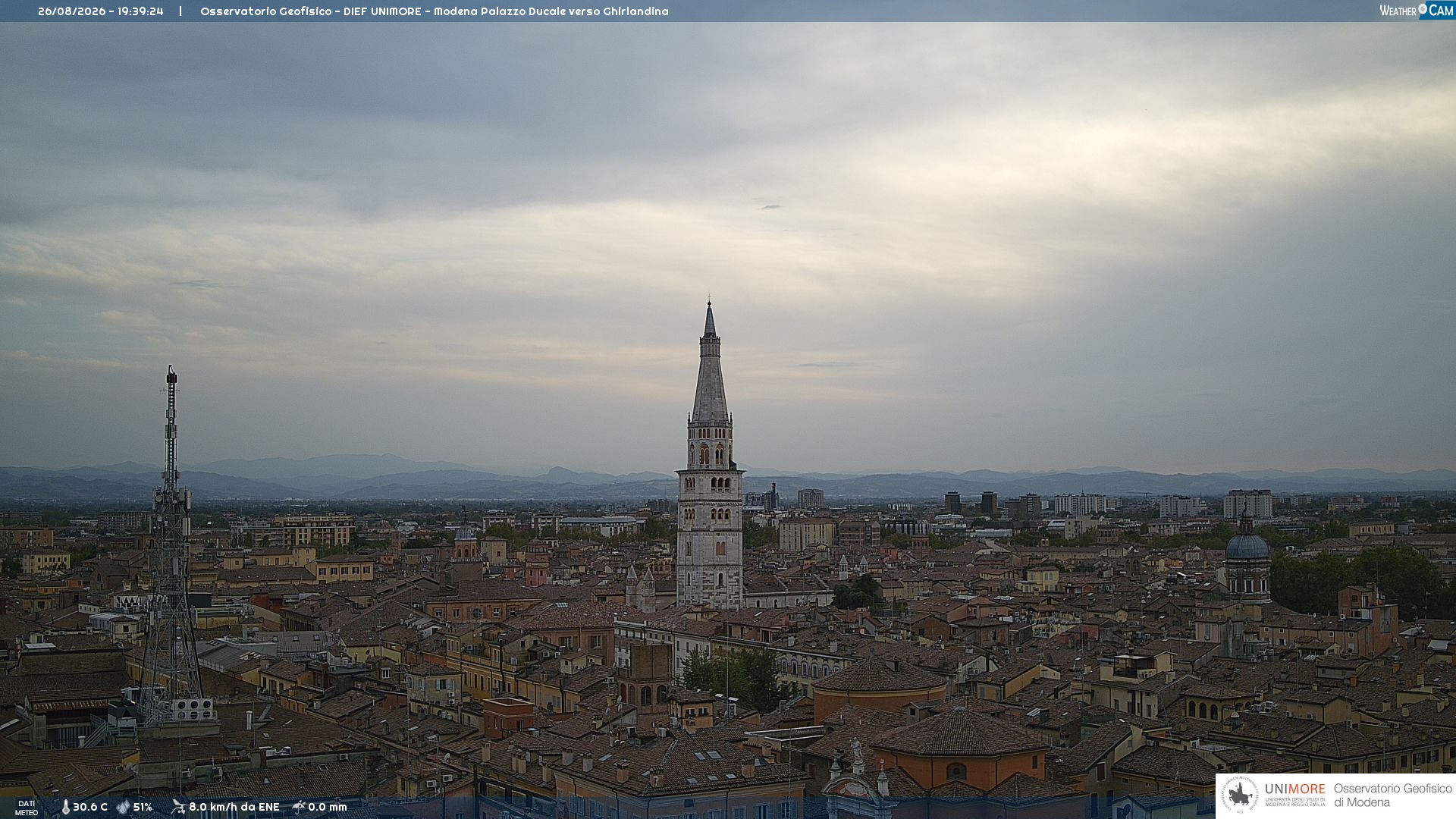Image resolution: width=1456 pixels, height=819 pixels.
Task: Click the 30.6 C temperature reading
Action: 90,807
